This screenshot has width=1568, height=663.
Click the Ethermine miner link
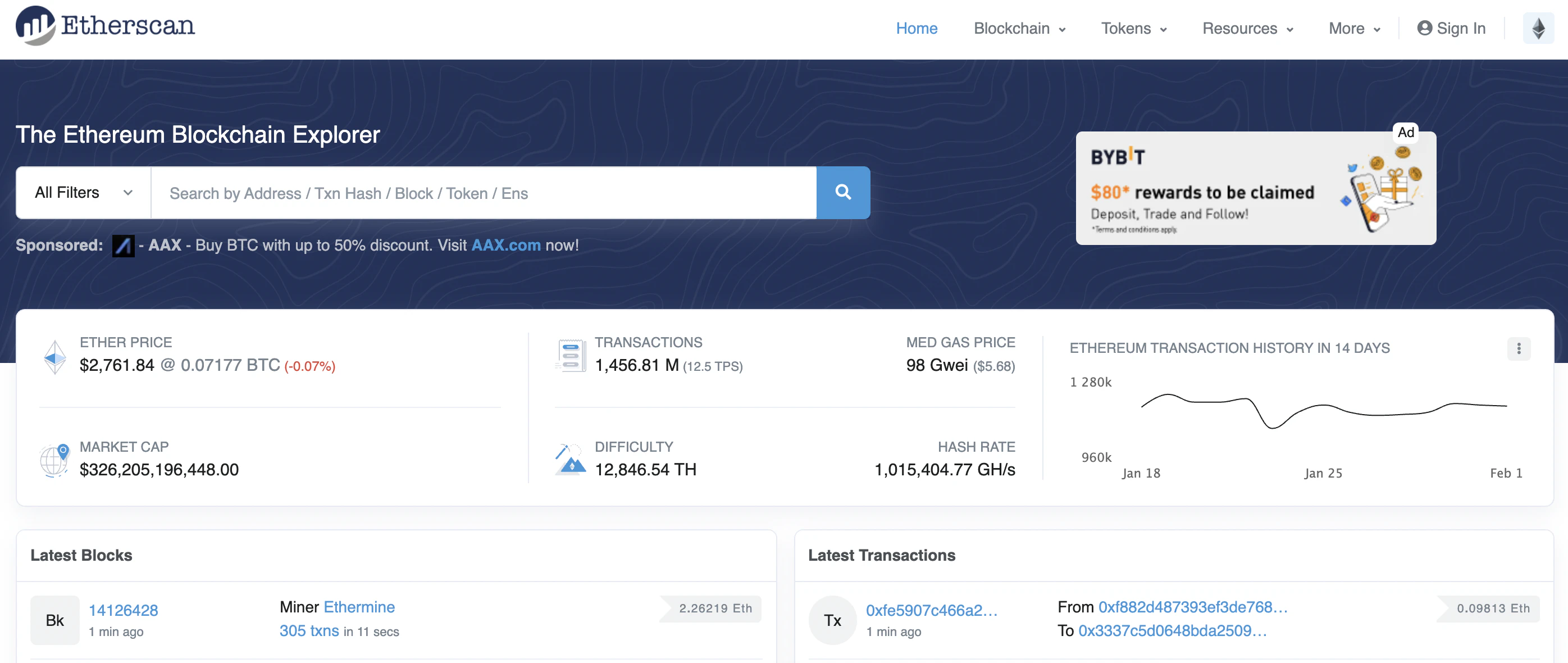click(359, 607)
